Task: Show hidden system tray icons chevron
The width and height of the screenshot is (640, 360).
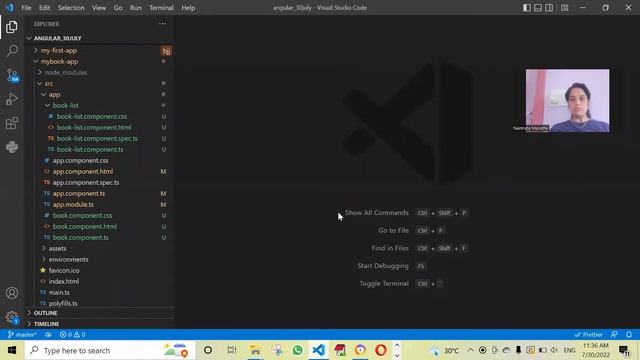Action: (x=470, y=350)
